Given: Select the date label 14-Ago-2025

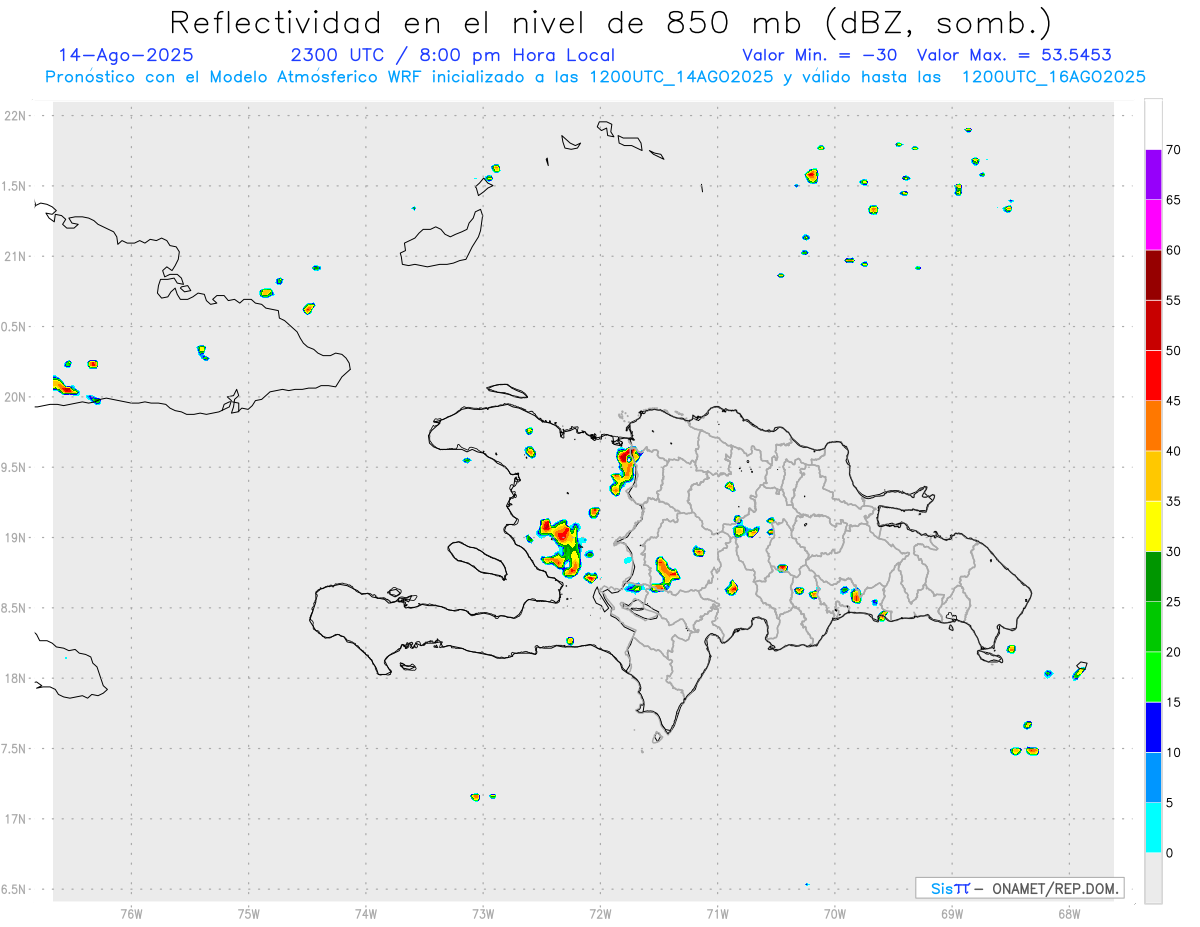Looking at the screenshot, I should coord(126,55).
